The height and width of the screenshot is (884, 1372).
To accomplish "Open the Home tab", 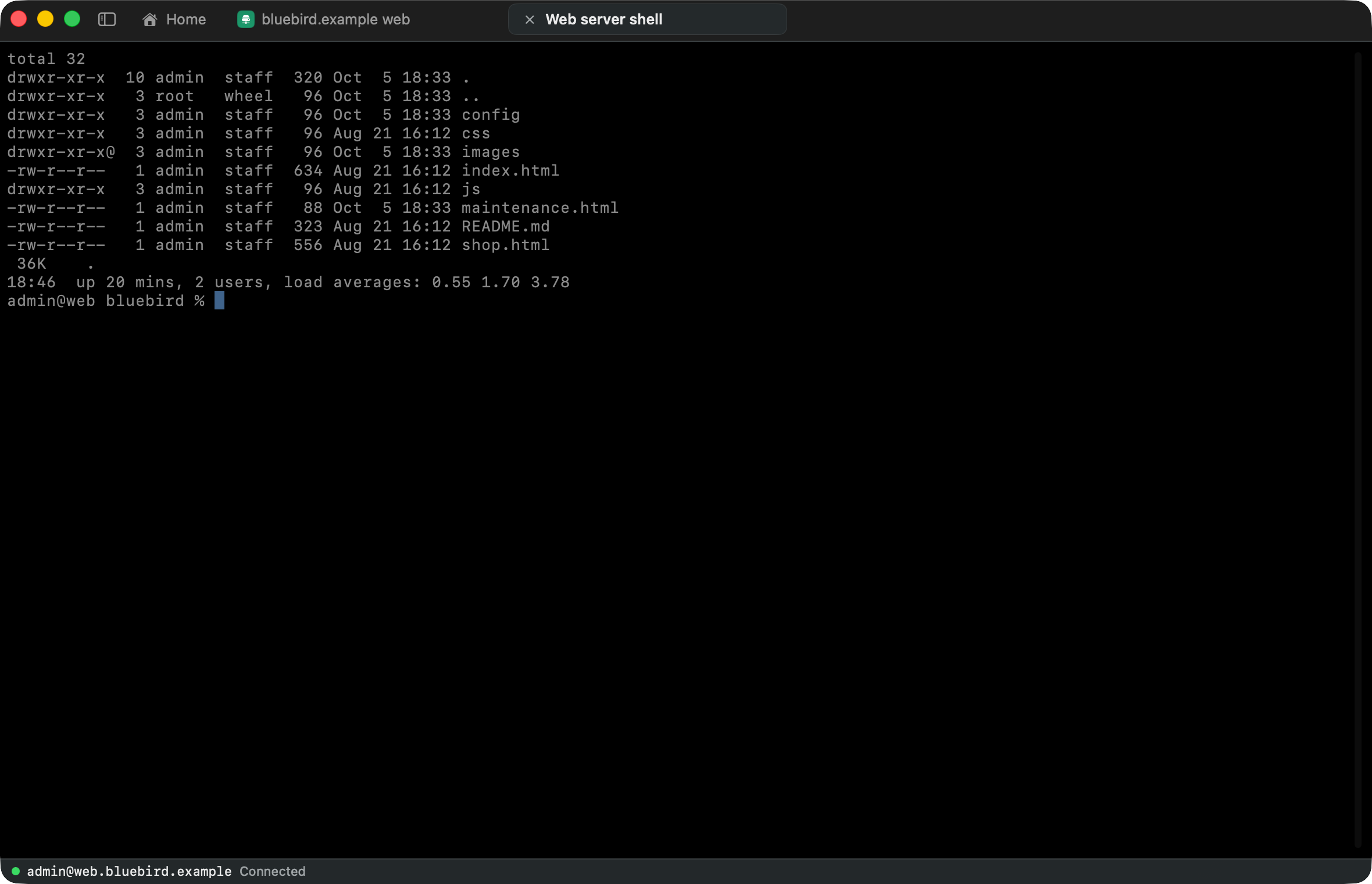I will coord(174,19).
